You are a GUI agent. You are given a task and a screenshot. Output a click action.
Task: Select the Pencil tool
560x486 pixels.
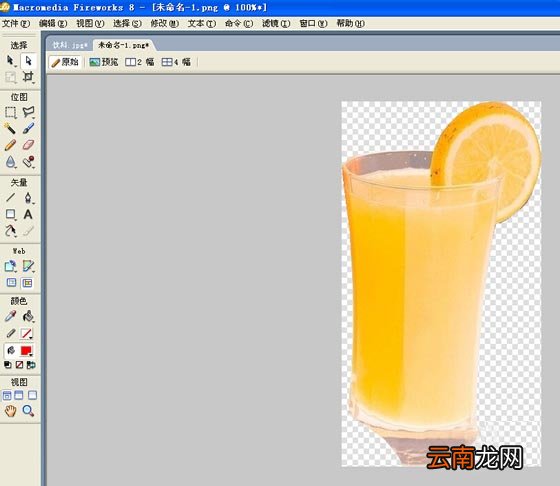(x=10, y=145)
